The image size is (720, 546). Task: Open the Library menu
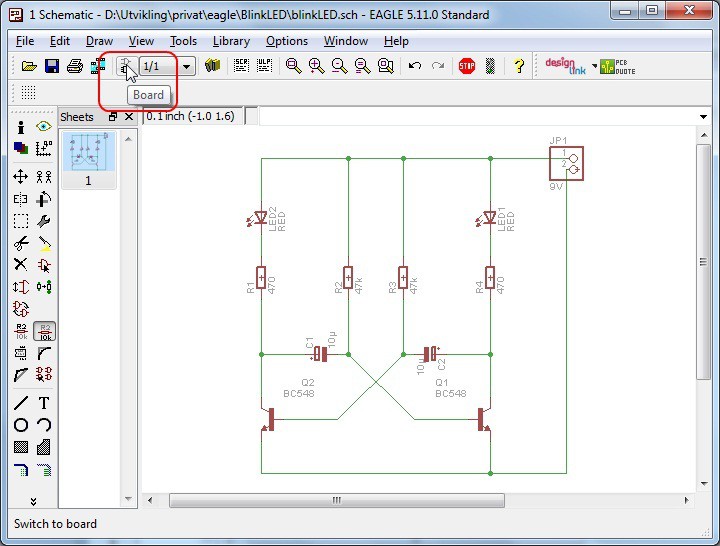click(231, 41)
